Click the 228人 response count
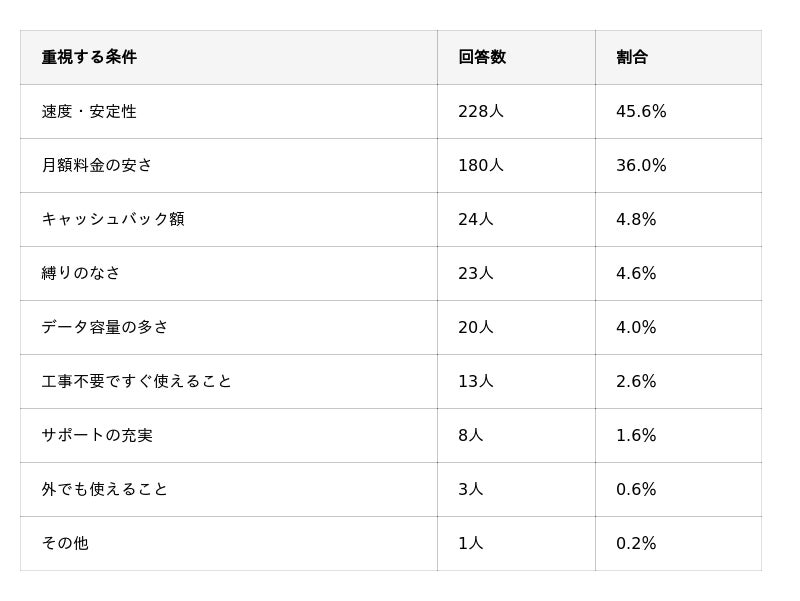This screenshot has width=800, height=601. click(x=481, y=111)
